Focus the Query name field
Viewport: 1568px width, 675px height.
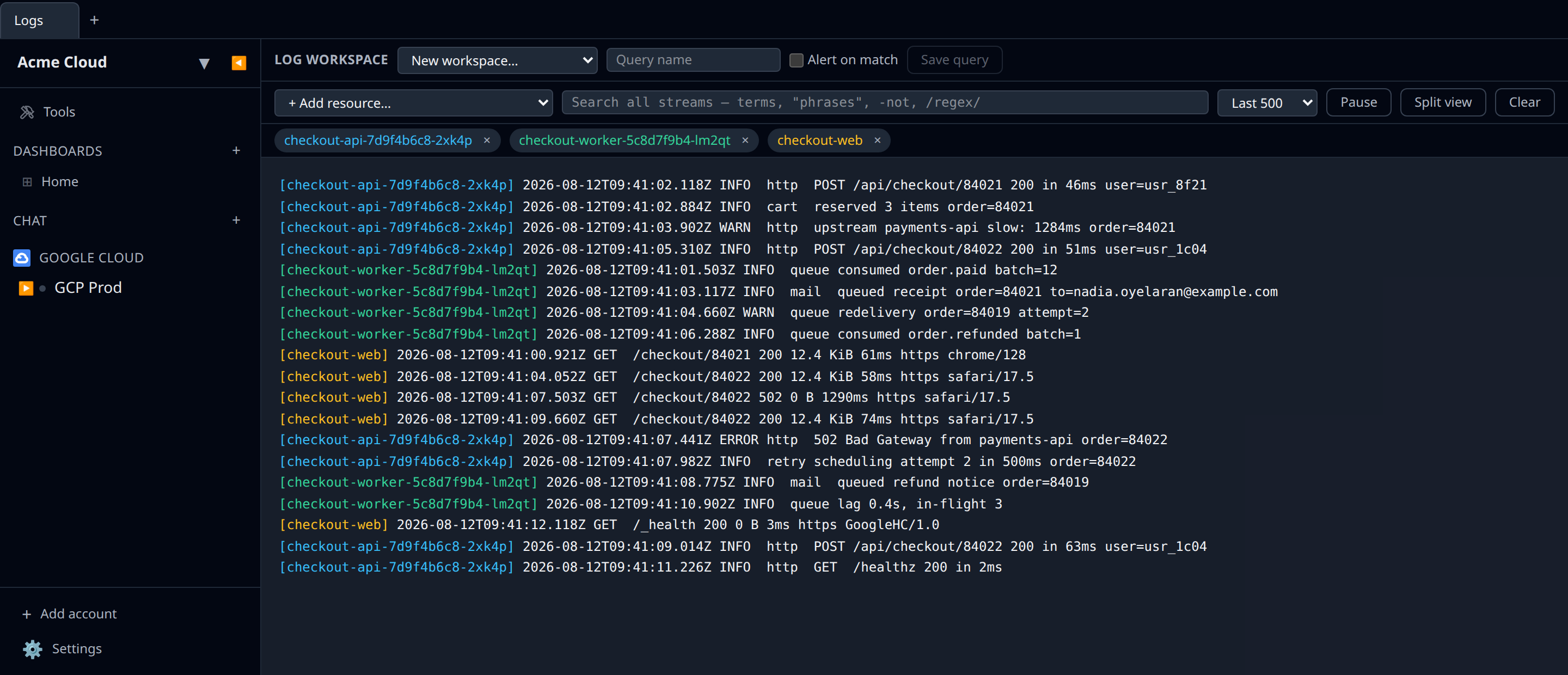click(693, 60)
